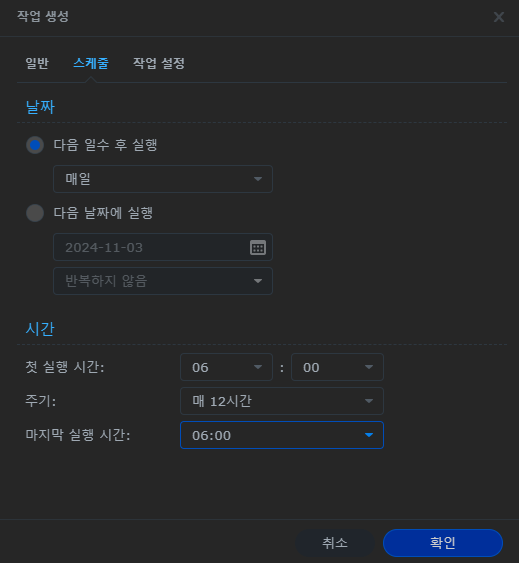Click the 다음 날짜에 실행 label text
Viewport: 519px width, 563px height.
pyautogui.click(x=103, y=213)
